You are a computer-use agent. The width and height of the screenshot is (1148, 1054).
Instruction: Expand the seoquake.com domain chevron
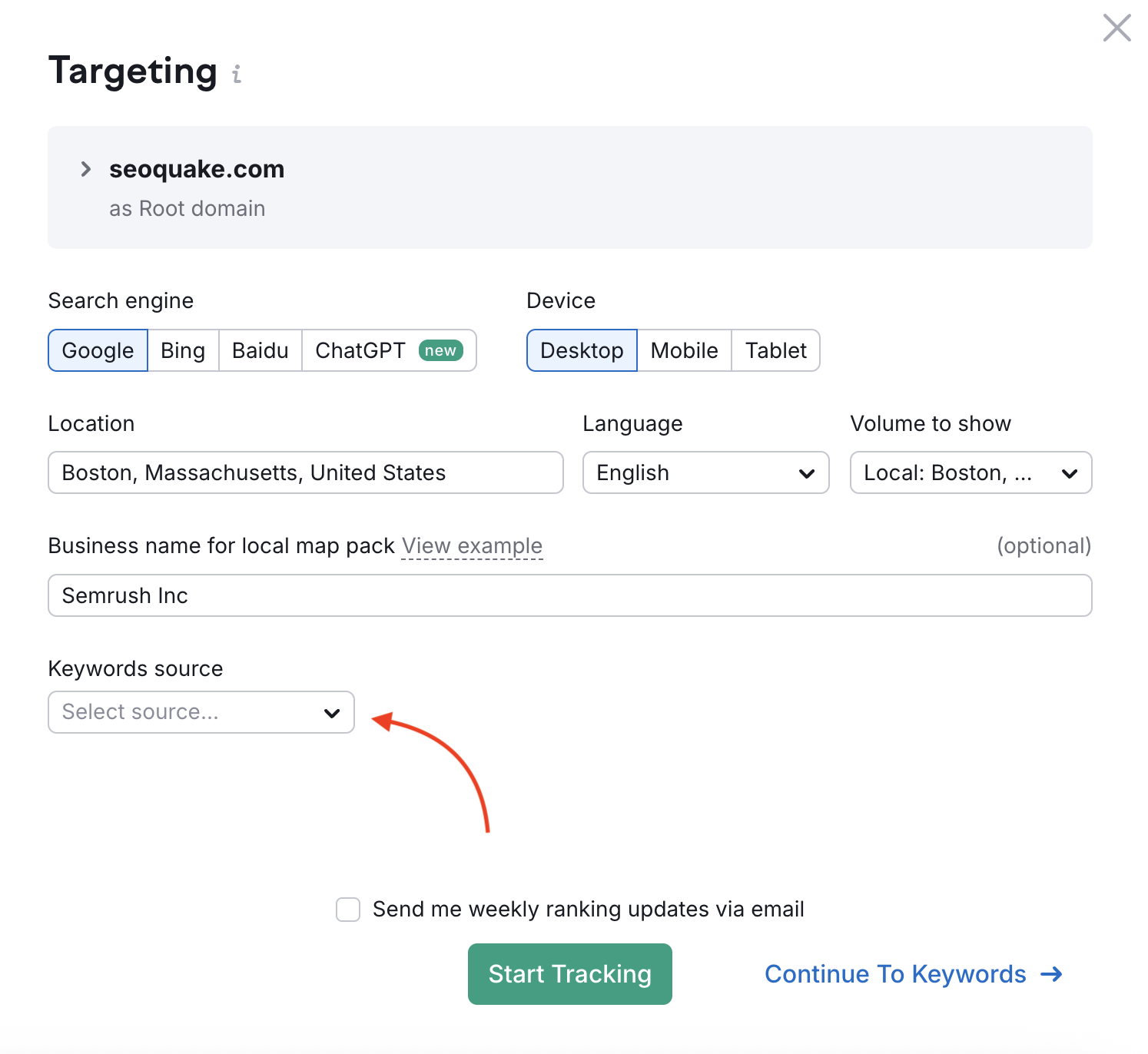point(85,169)
